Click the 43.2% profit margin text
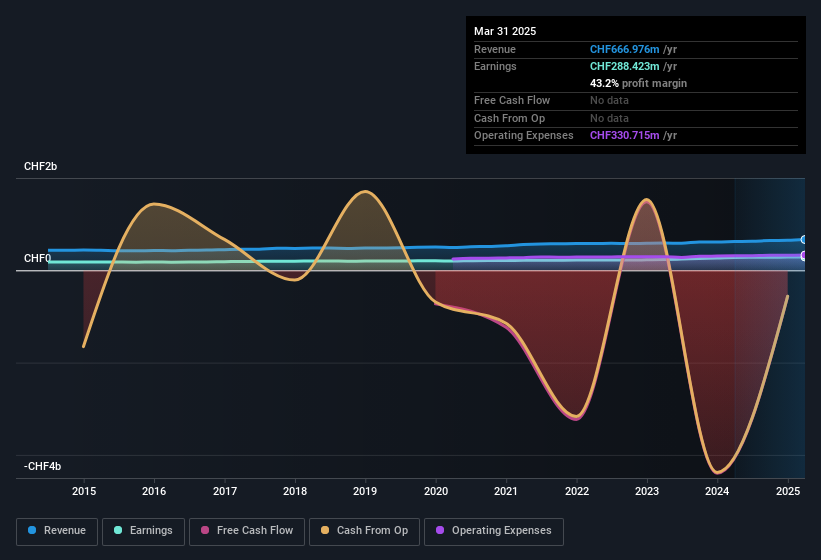This screenshot has height=560, width=821. click(638, 83)
